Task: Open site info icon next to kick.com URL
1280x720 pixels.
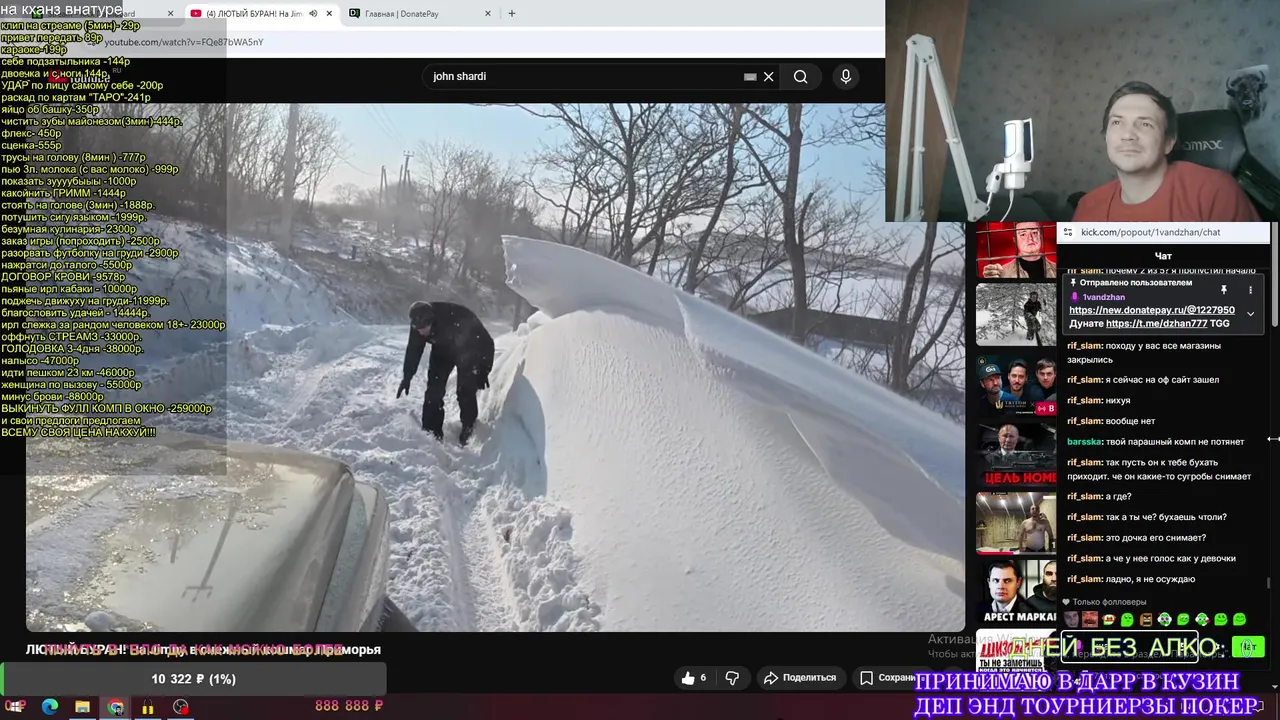Action: point(1067,232)
